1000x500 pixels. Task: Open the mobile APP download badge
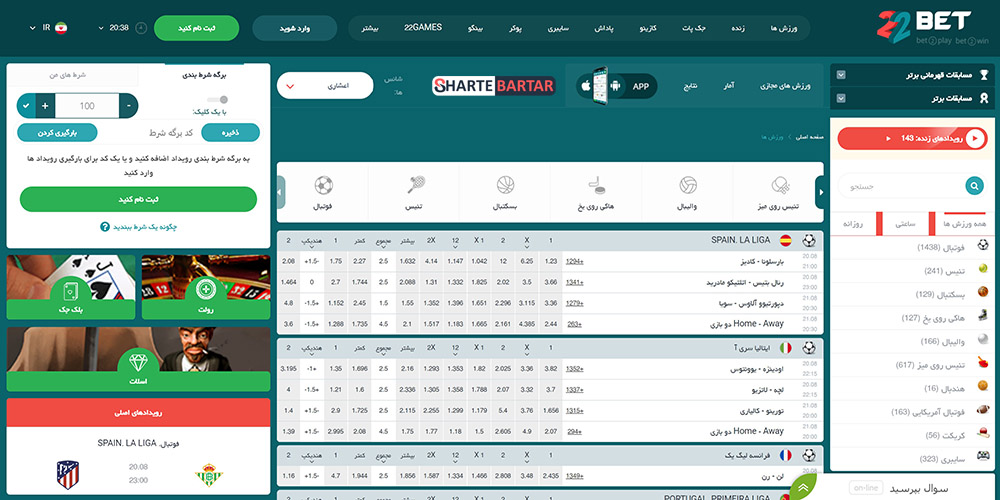pyautogui.click(x=616, y=86)
